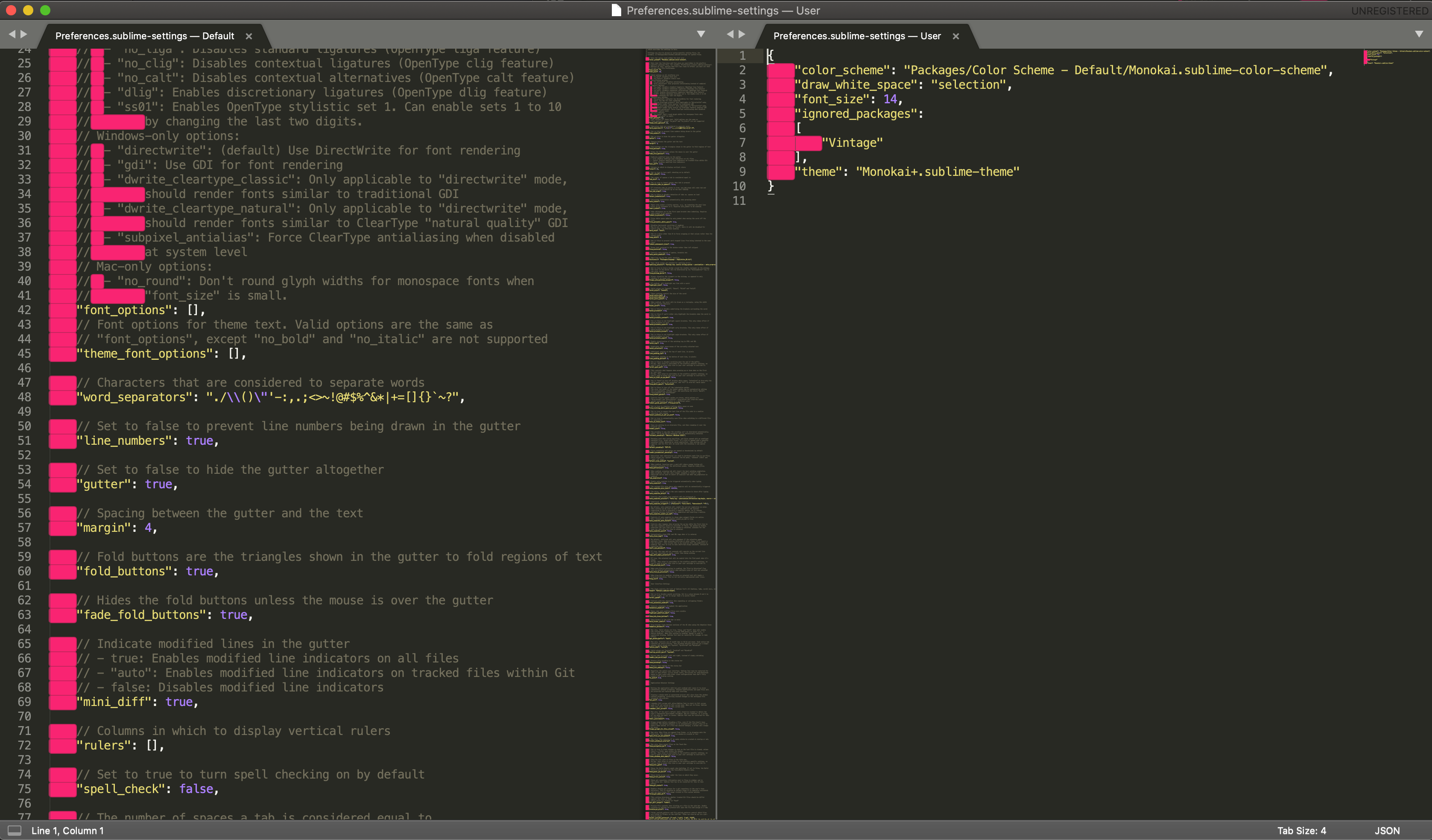Screen dimensions: 1432x840
Task: Close the User preferences tab
Action: pos(956,36)
